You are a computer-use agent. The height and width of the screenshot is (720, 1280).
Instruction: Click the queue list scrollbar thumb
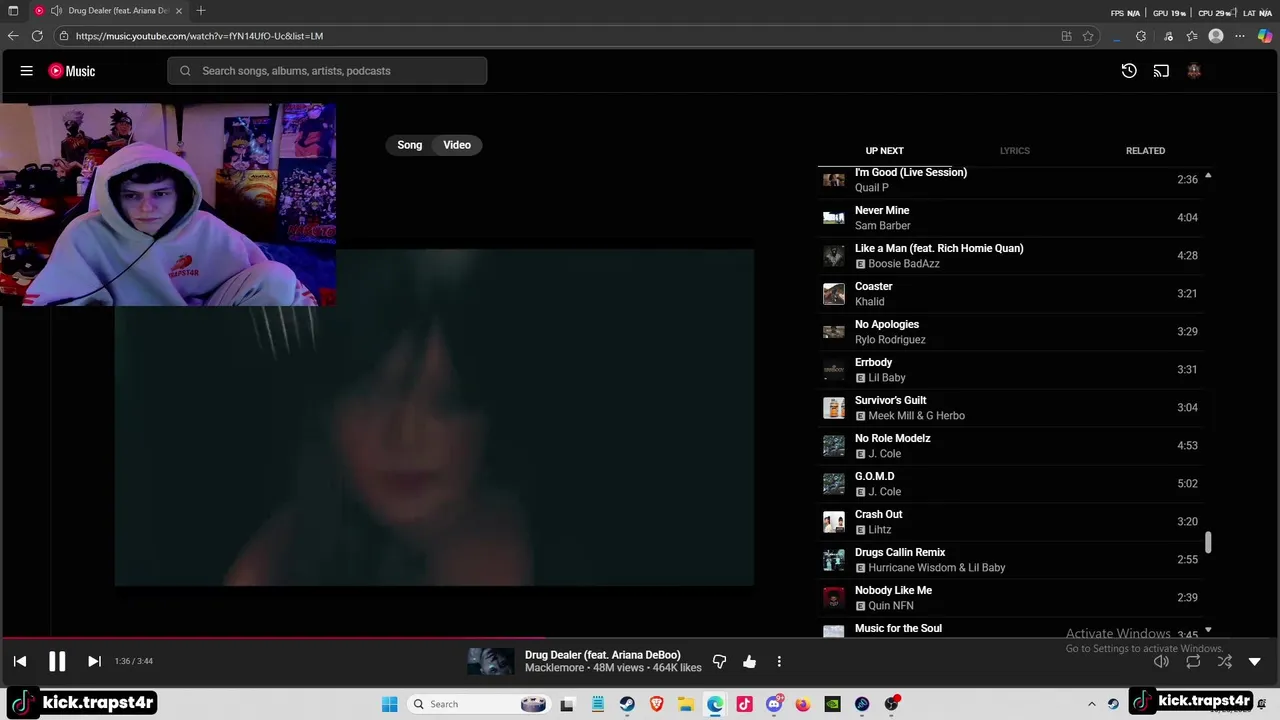tap(1208, 542)
